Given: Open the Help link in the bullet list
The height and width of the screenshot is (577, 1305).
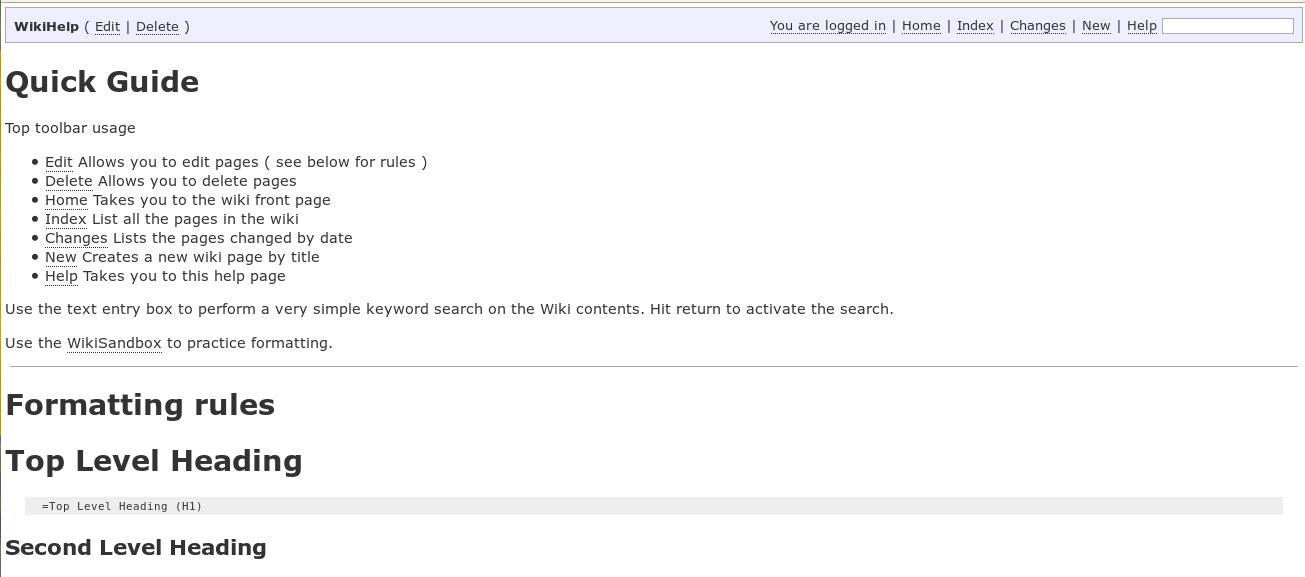Looking at the screenshot, I should point(60,276).
